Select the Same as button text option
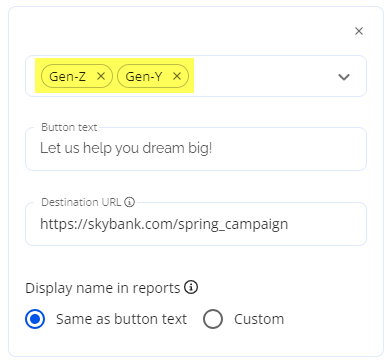Viewport: 391px width, 363px height. pos(35,319)
